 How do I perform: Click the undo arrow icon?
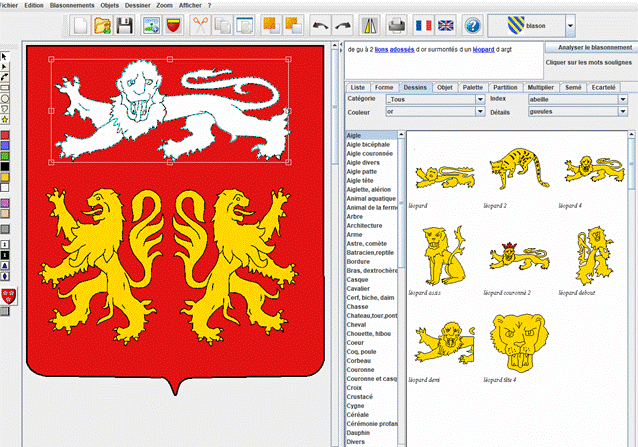[320, 24]
